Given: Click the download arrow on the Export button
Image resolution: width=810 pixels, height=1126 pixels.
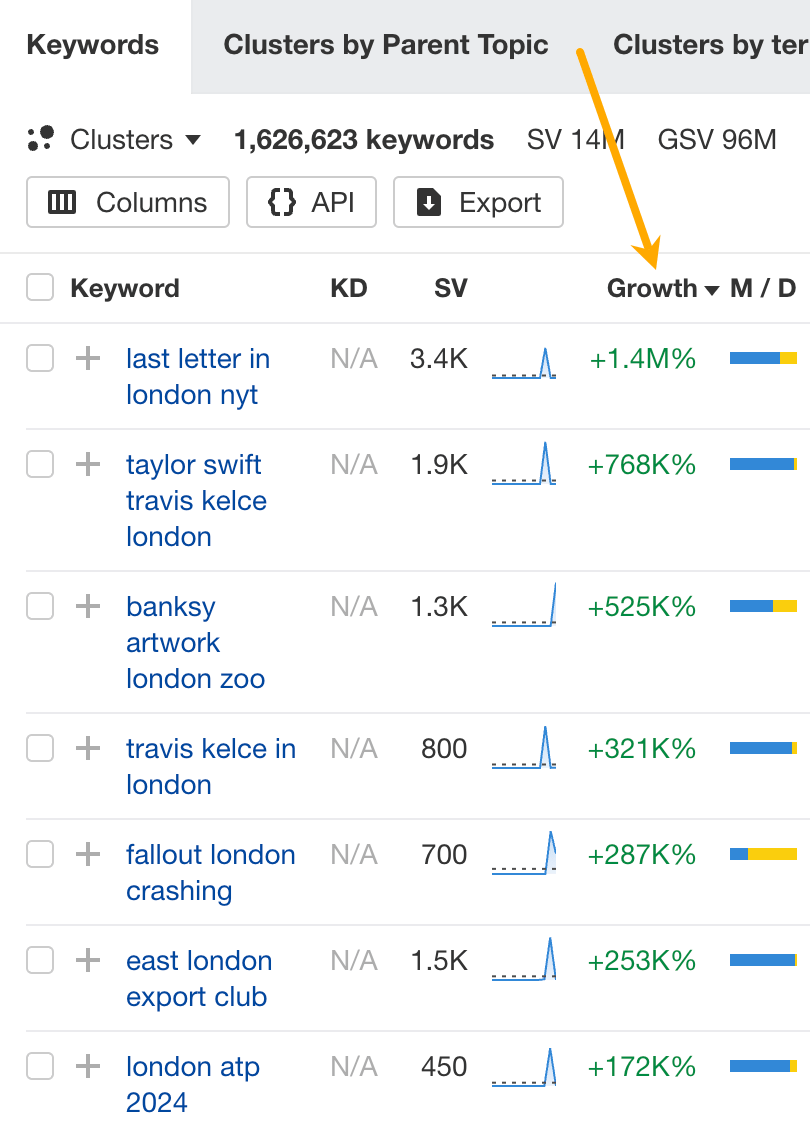Looking at the screenshot, I should [429, 202].
